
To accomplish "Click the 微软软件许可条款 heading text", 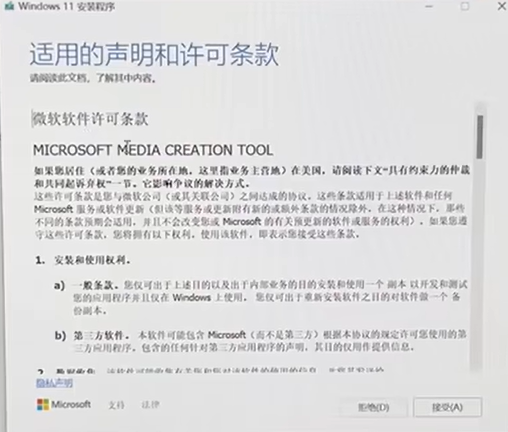I will (x=90, y=119).
